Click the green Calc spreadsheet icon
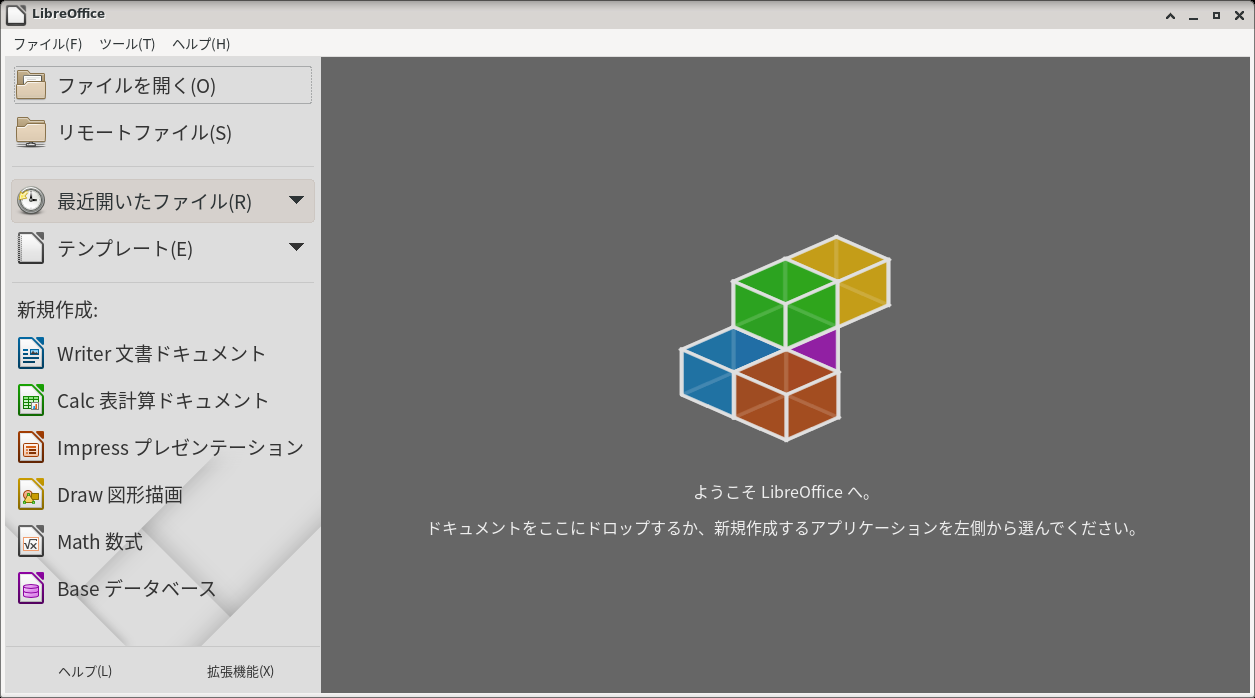1255x698 pixels. point(31,400)
